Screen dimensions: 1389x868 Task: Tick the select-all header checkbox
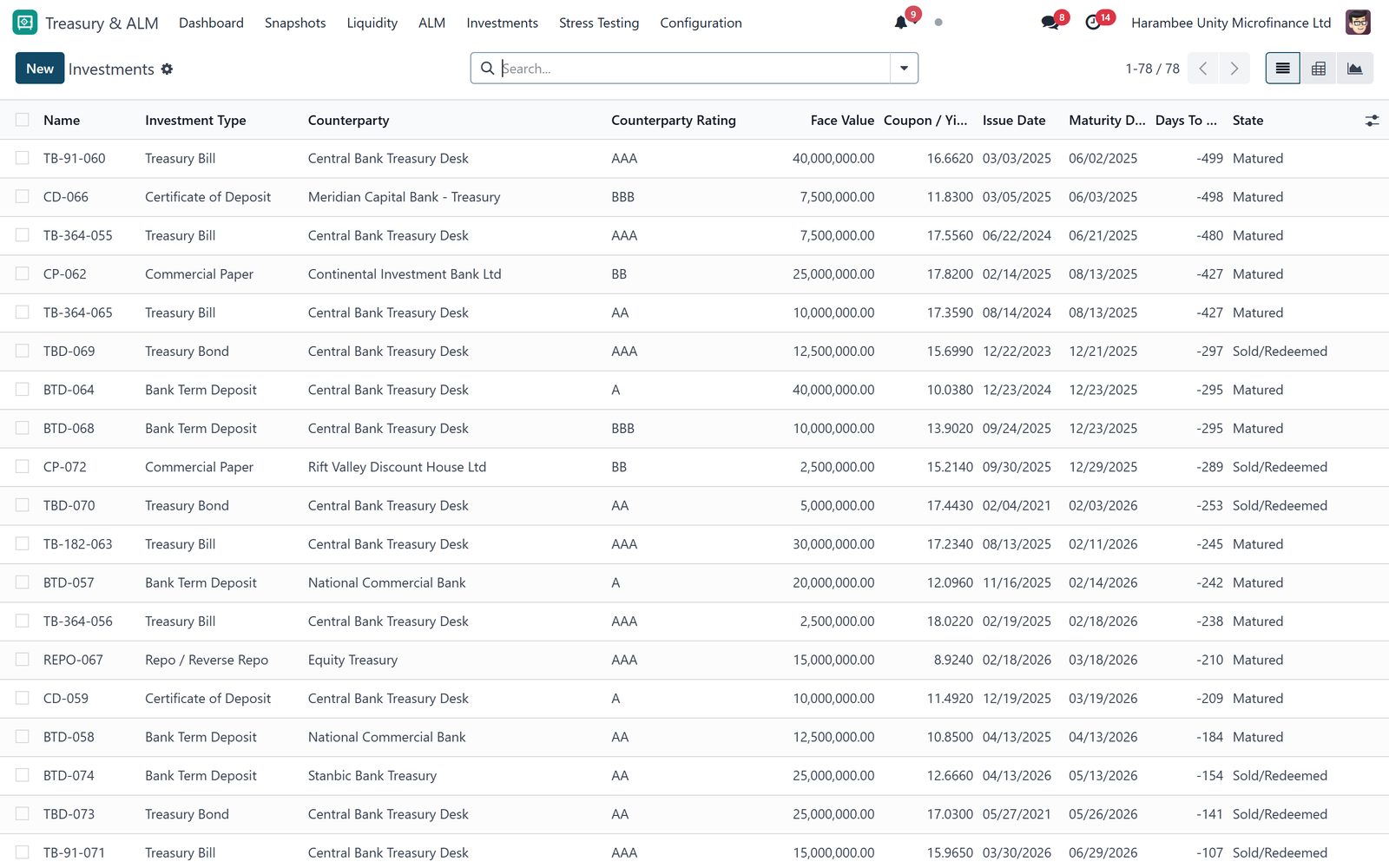(23, 120)
